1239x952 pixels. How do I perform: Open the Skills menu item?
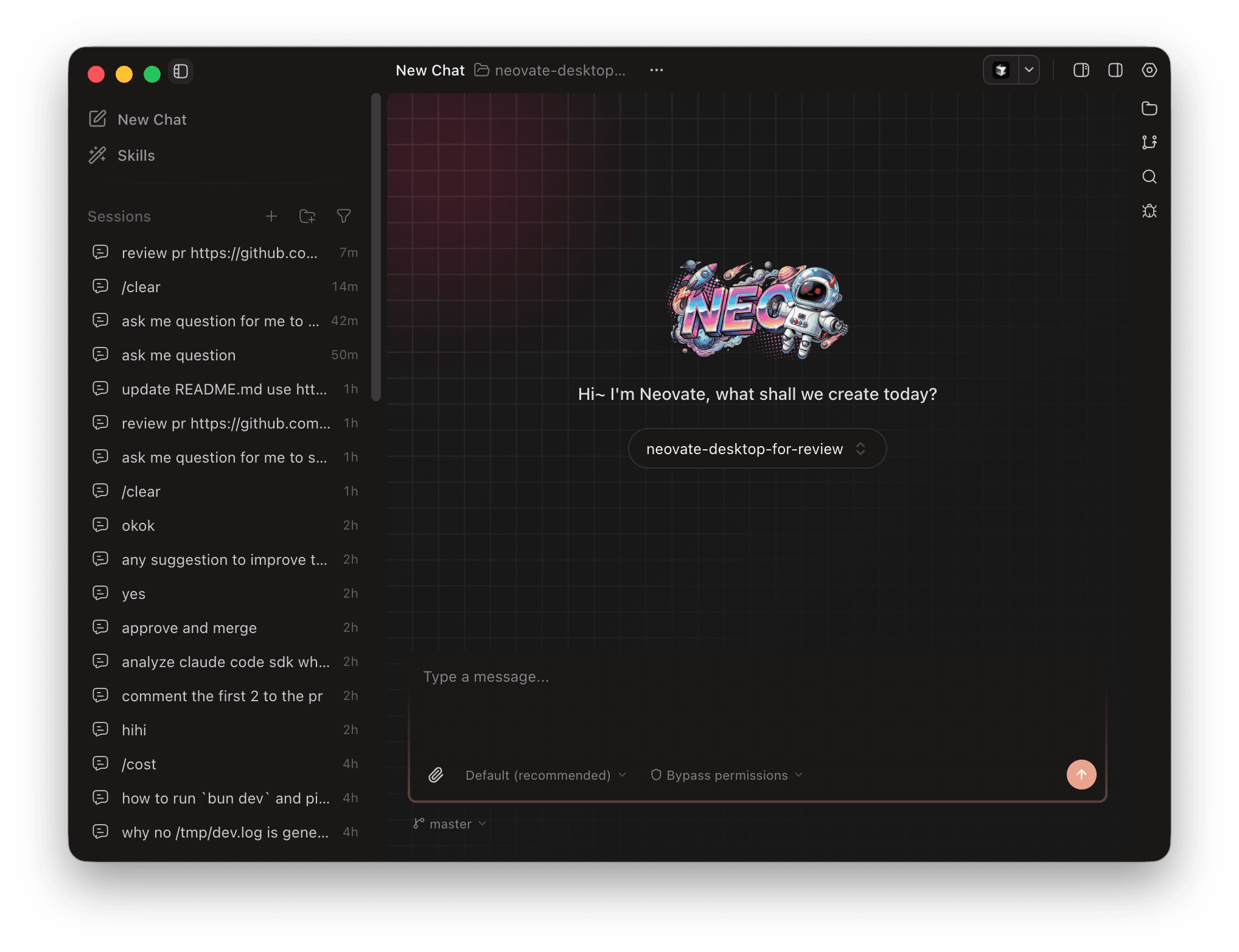pos(136,155)
